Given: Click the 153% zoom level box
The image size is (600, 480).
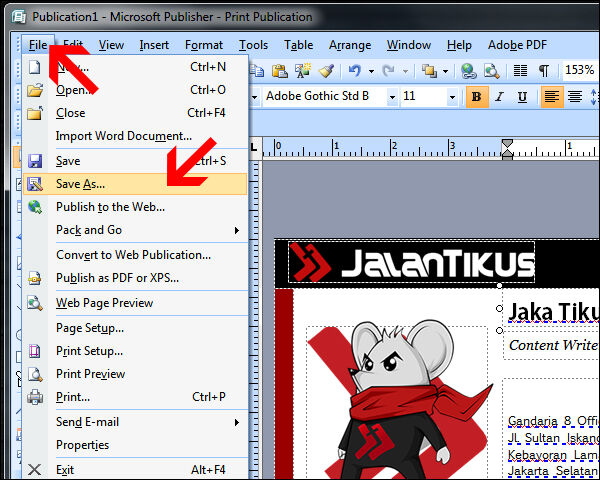Looking at the screenshot, I should pos(580,70).
